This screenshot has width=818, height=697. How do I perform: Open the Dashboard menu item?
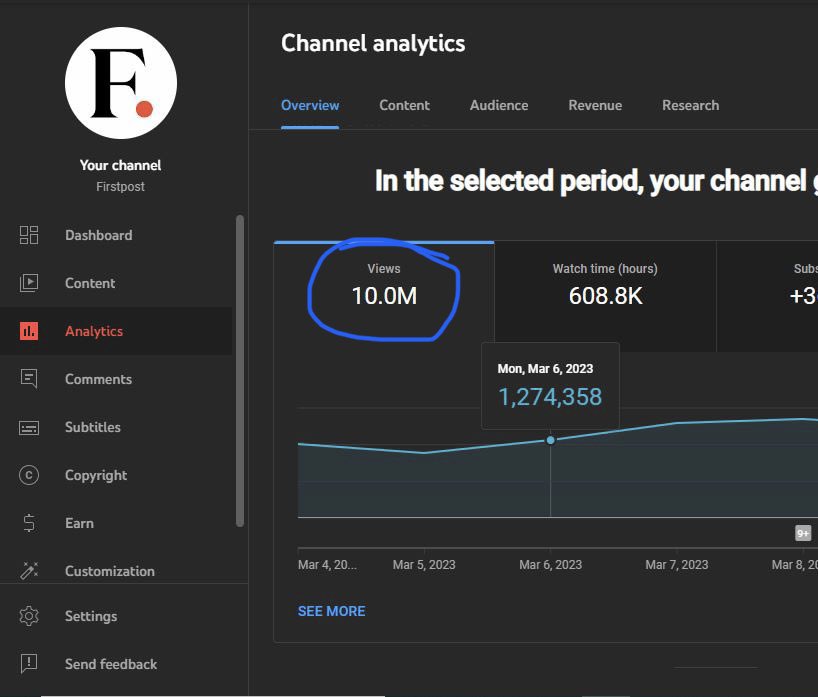(116, 235)
